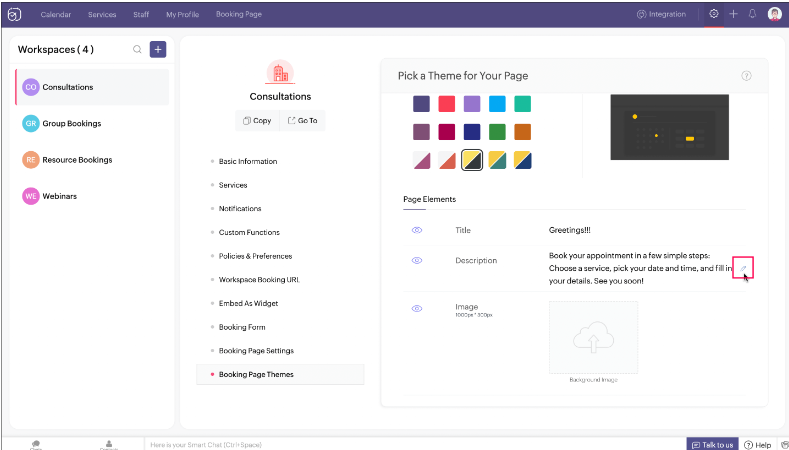Click the plus icon in top bar
This screenshot has width=789, height=450.
coord(733,14)
